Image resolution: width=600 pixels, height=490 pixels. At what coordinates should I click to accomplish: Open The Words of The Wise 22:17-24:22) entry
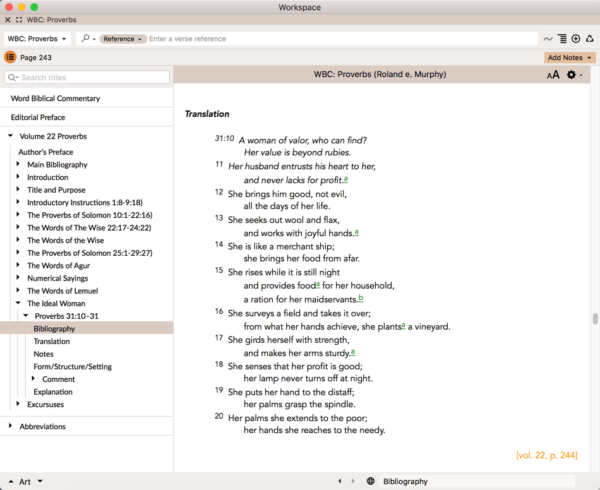click(89, 228)
